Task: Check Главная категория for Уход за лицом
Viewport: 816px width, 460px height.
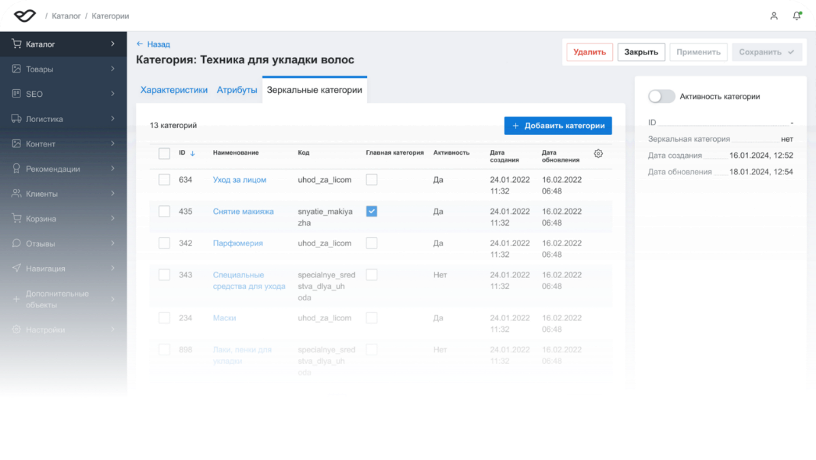Action: click(372, 180)
